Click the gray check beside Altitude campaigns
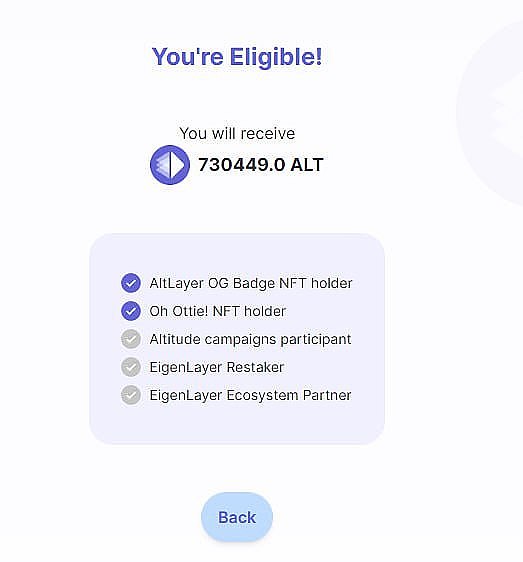The image size is (523, 562). point(131,339)
